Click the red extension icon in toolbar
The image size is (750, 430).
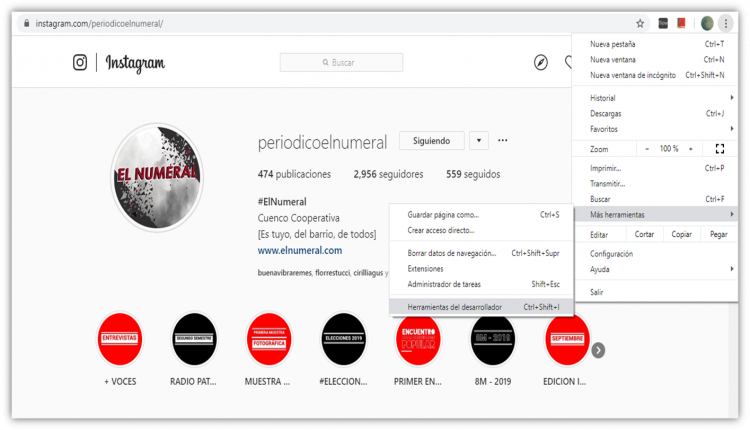tap(681, 23)
